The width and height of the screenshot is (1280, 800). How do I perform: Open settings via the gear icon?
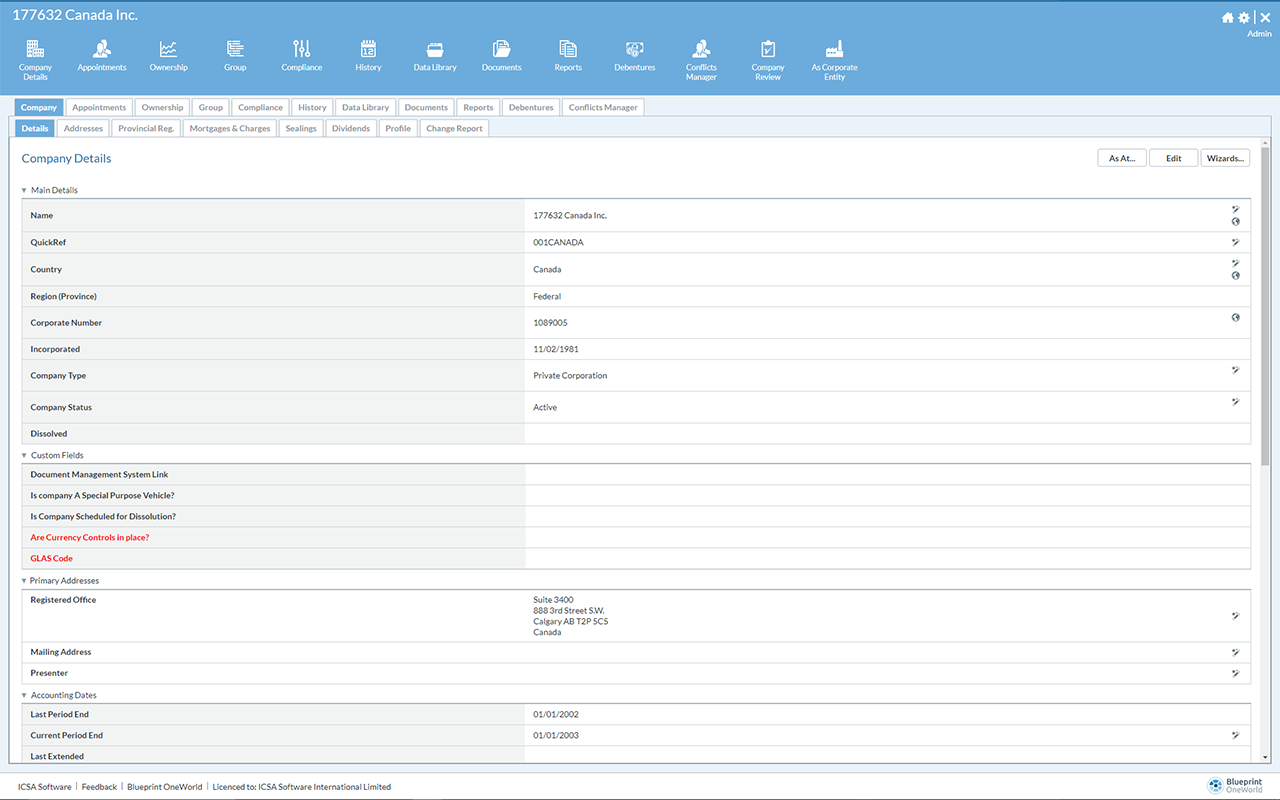(x=1244, y=17)
